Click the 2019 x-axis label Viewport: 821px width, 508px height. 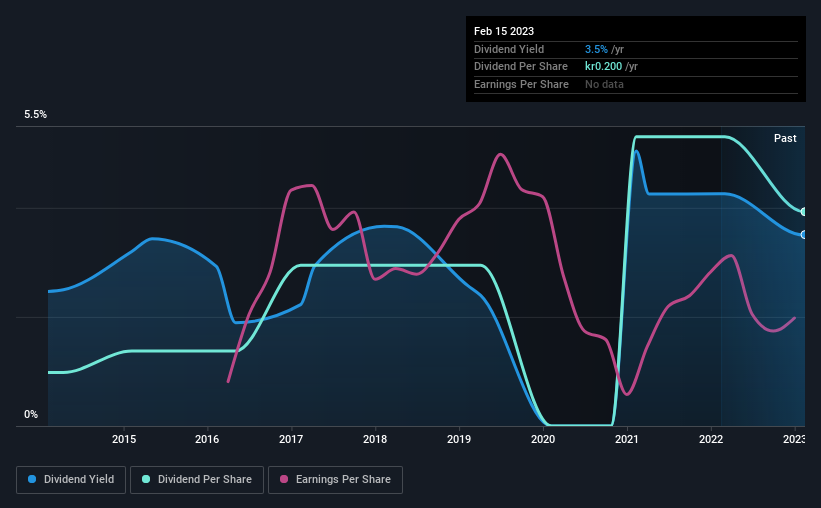click(x=459, y=439)
